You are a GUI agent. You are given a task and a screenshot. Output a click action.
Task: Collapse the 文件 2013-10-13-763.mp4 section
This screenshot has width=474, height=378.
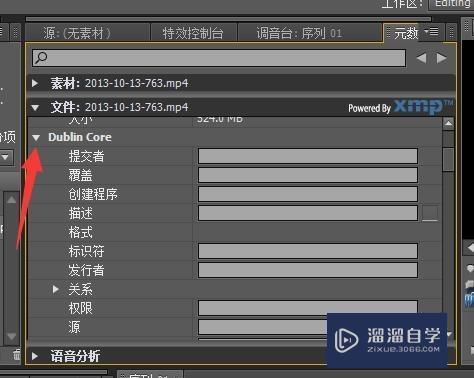pos(35,107)
